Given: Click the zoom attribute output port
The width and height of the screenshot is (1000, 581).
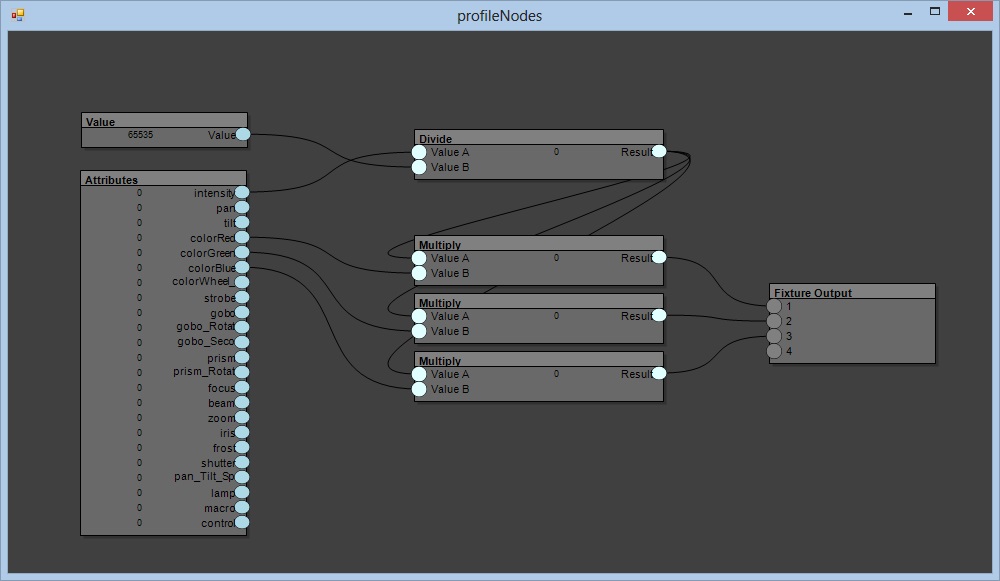Looking at the screenshot, I should click(241, 418).
